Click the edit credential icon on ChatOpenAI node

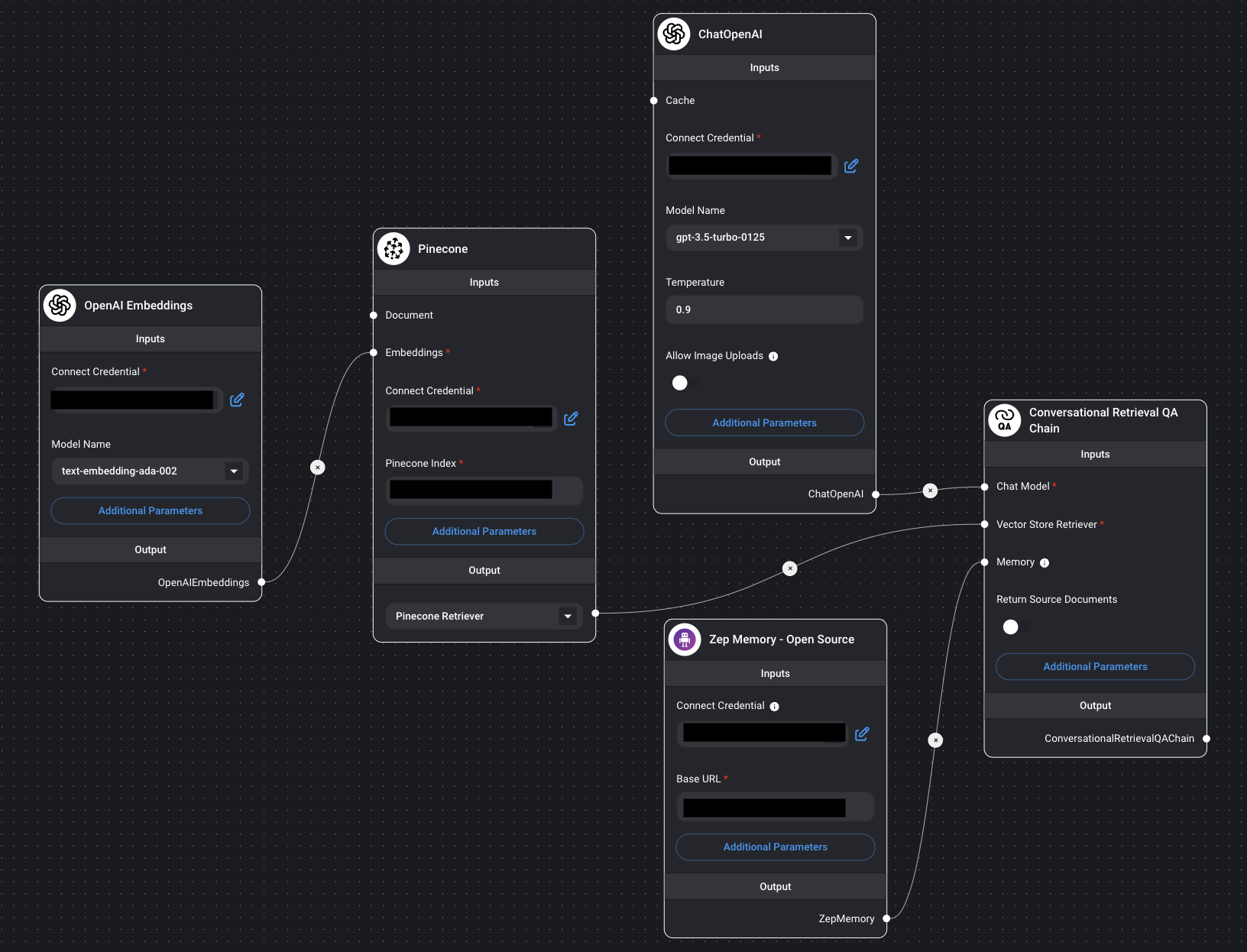851,166
